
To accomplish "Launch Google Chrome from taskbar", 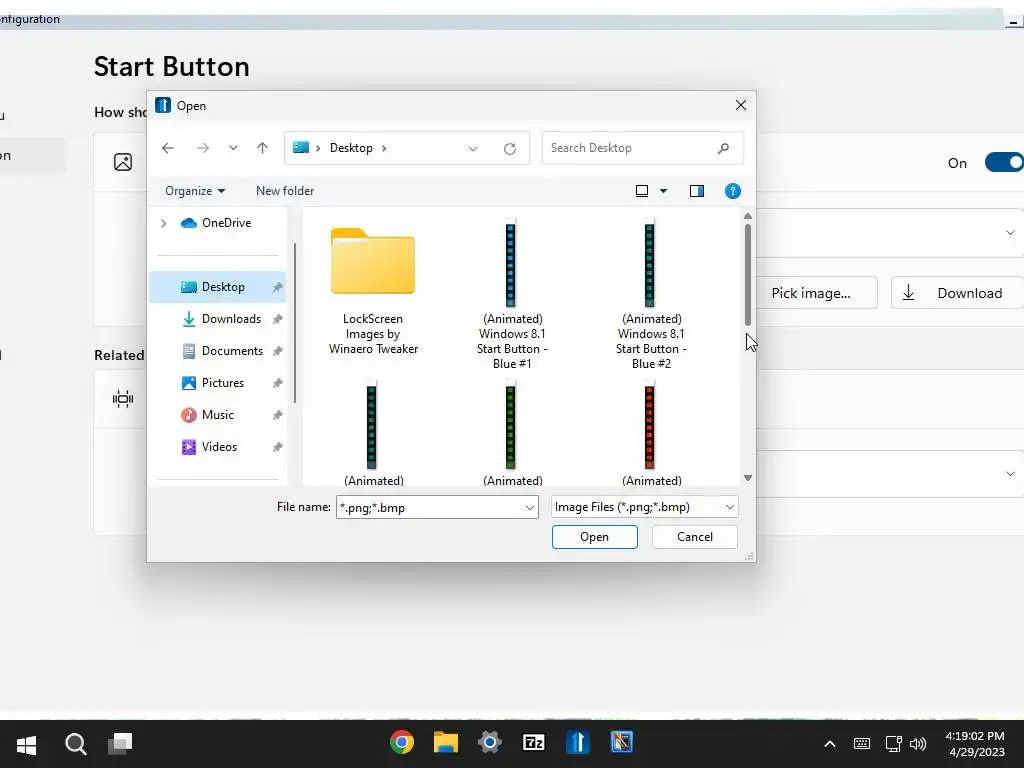I will pos(402,743).
